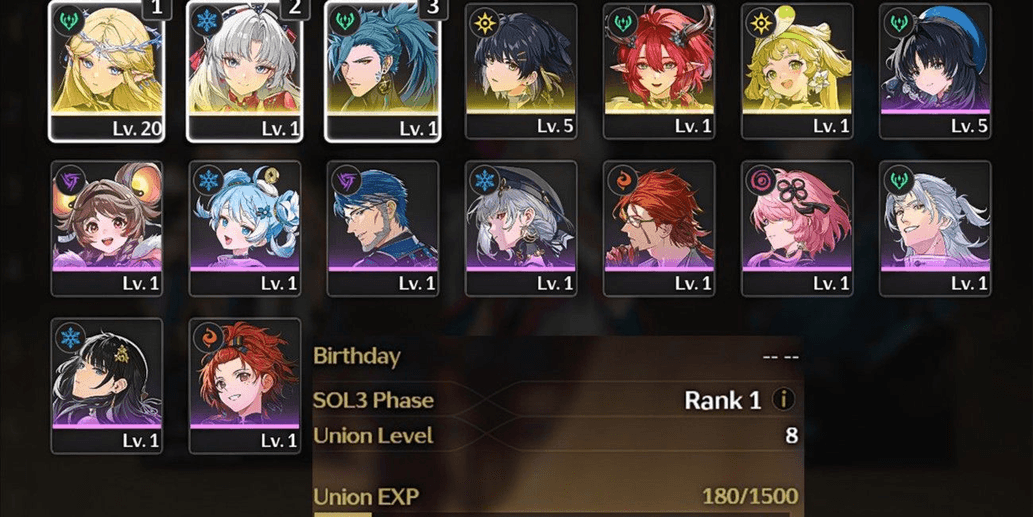1033x517 pixels.
Task: Click the flame icon on the red-haired glasses man card
Action: tap(623, 180)
